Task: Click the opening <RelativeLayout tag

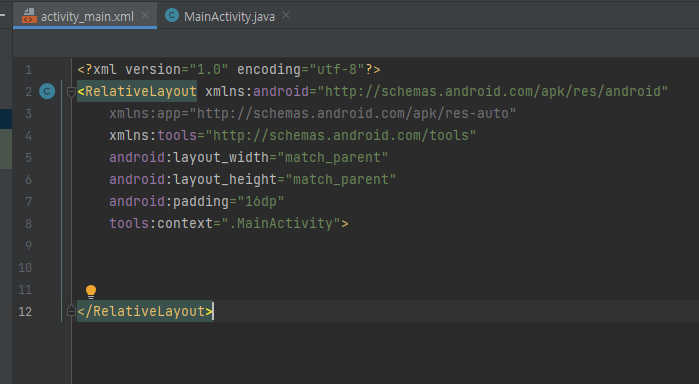Action: point(137,91)
